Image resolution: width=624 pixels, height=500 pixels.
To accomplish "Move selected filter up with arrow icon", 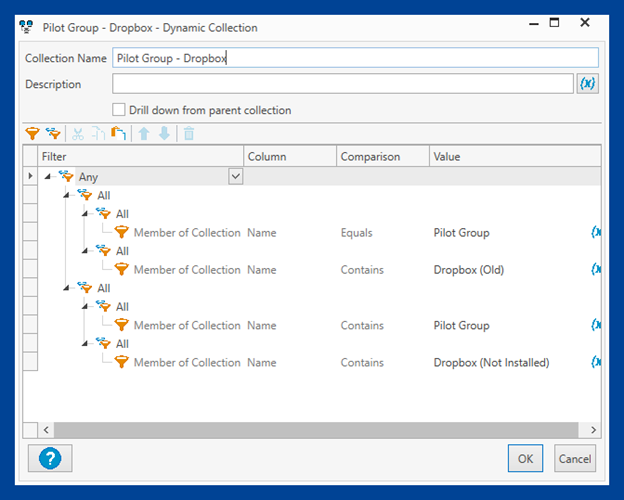I will tap(144, 134).
